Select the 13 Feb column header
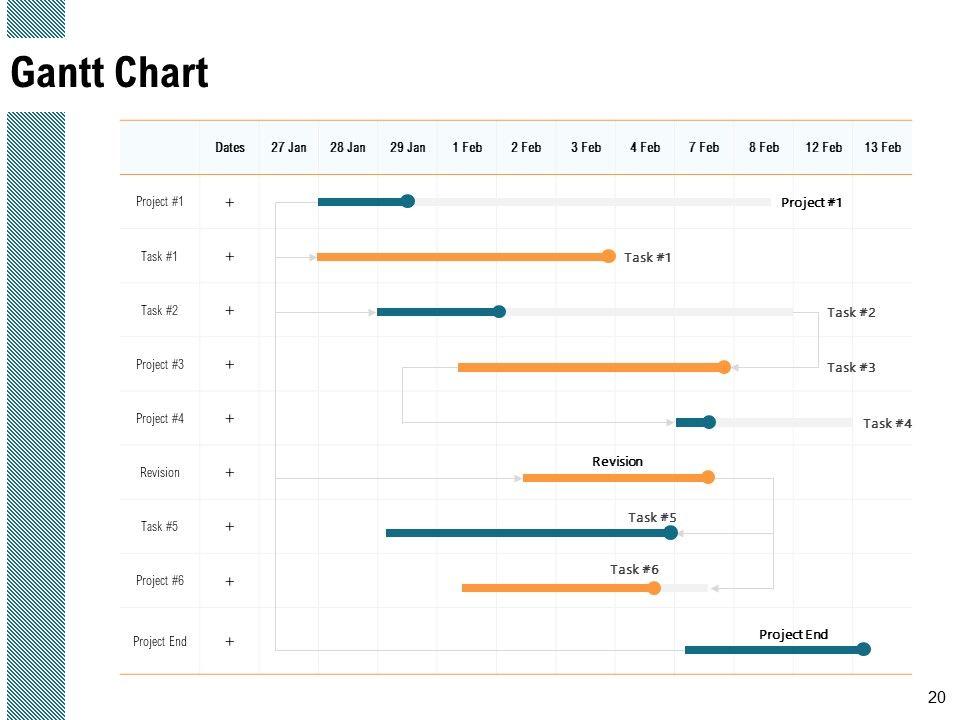 [x=883, y=147]
